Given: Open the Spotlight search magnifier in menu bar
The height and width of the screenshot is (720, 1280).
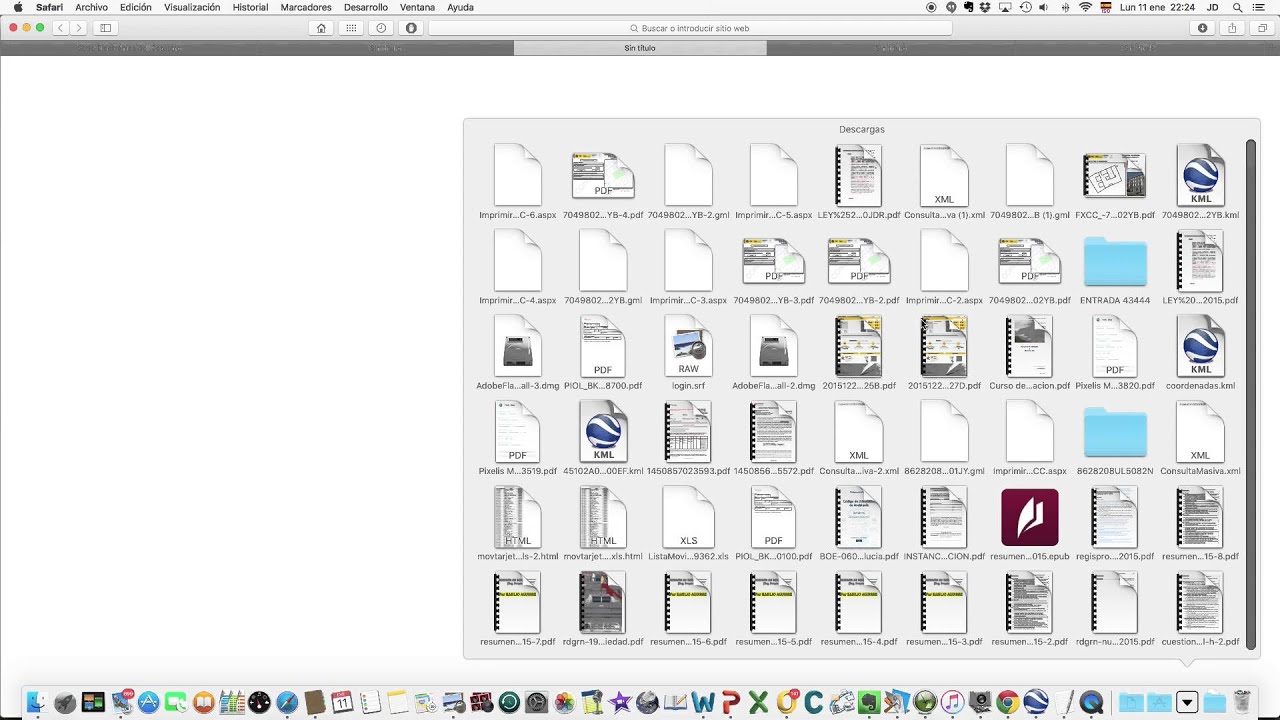Looking at the screenshot, I should pyautogui.click(x=1238, y=7).
